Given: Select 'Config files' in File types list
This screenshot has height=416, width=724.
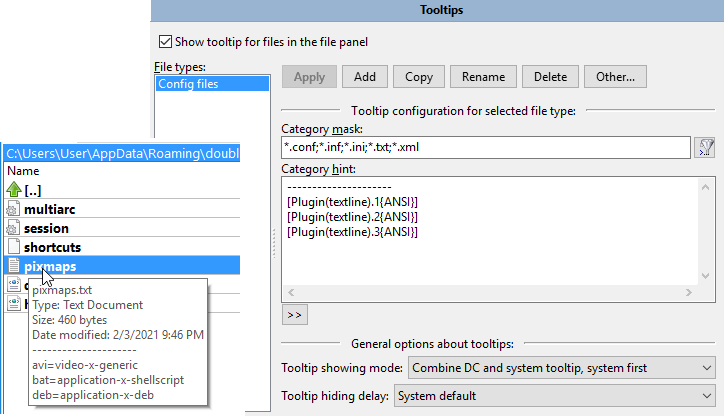Looking at the screenshot, I should [188, 85].
